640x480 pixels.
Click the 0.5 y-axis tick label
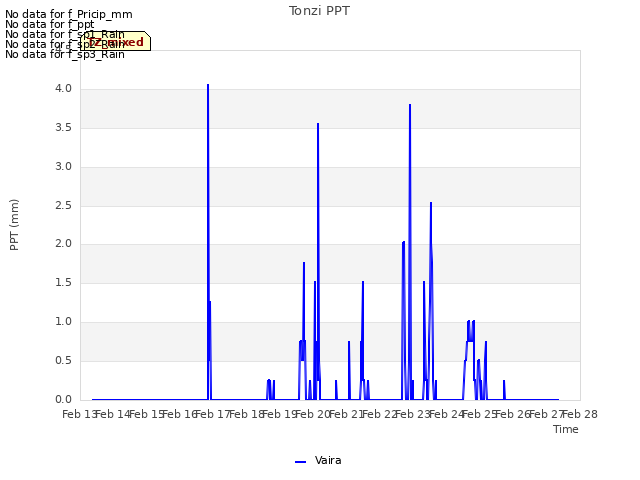tap(63, 360)
